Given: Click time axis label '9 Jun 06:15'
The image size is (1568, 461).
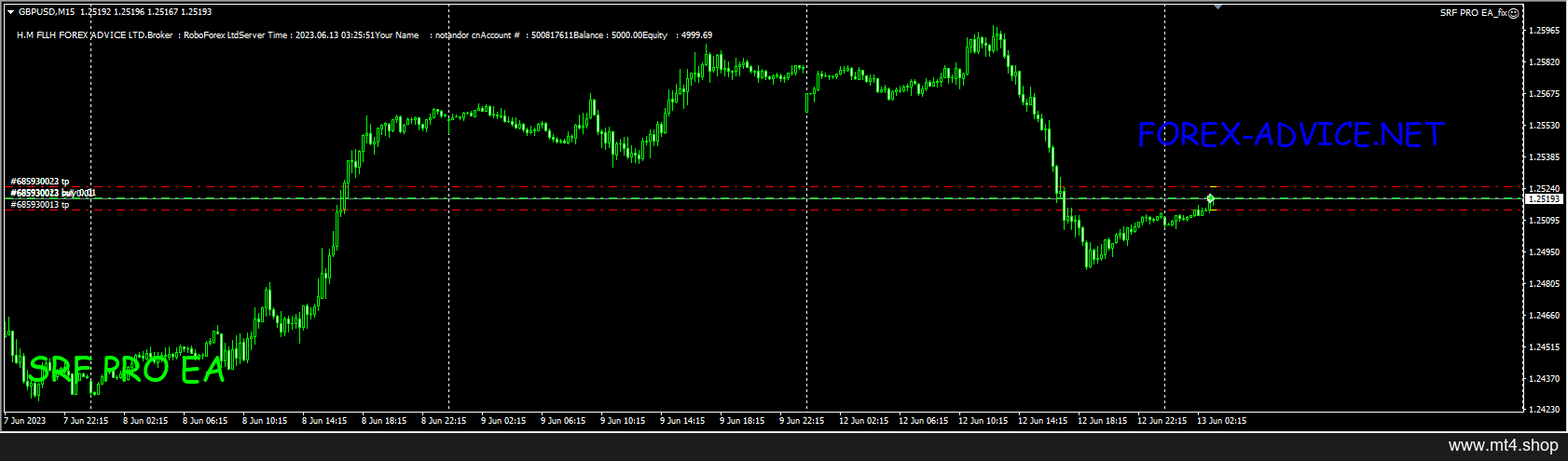Looking at the screenshot, I should (x=563, y=421).
